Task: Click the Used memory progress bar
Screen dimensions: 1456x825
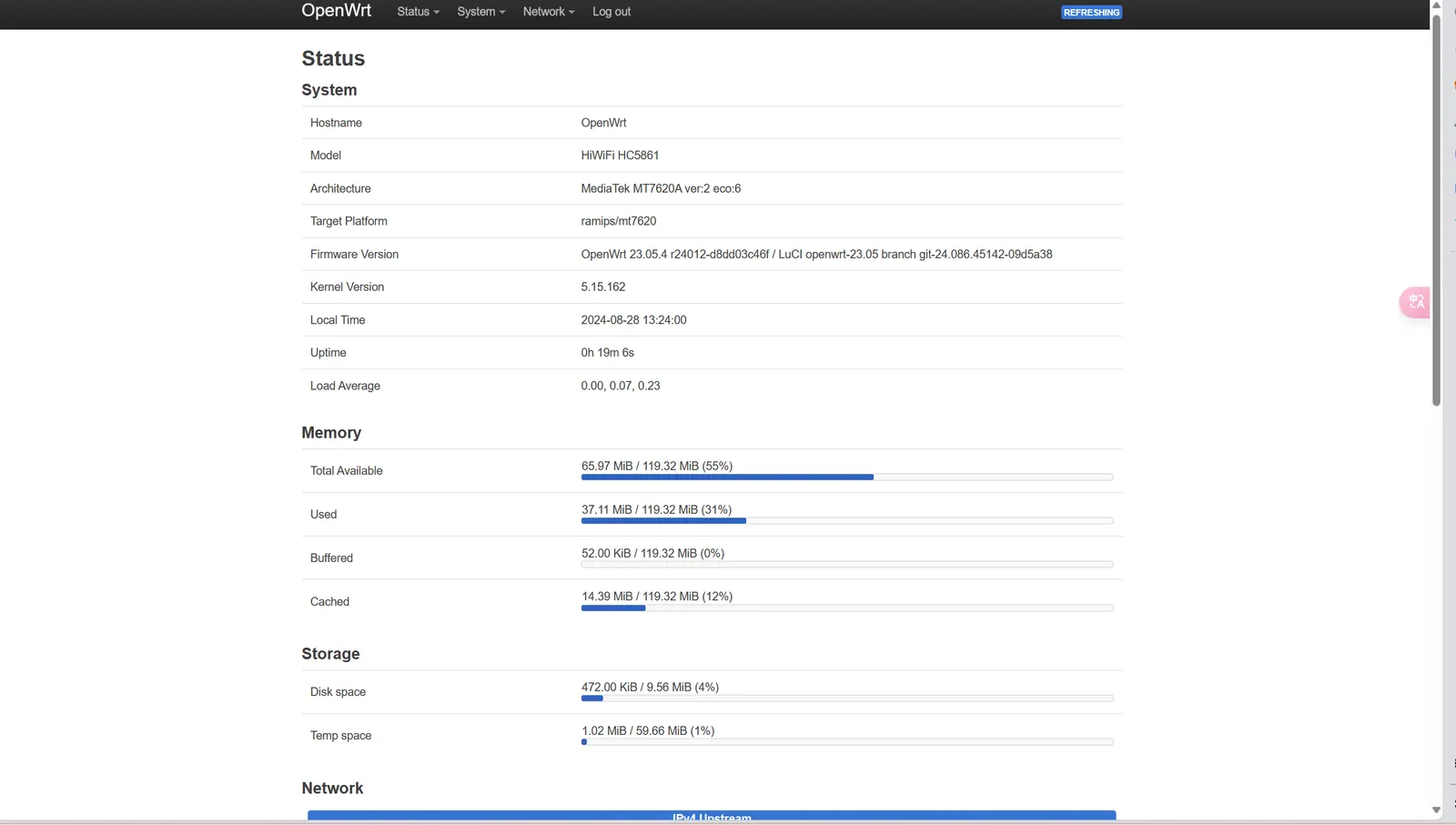Action: [846, 520]
